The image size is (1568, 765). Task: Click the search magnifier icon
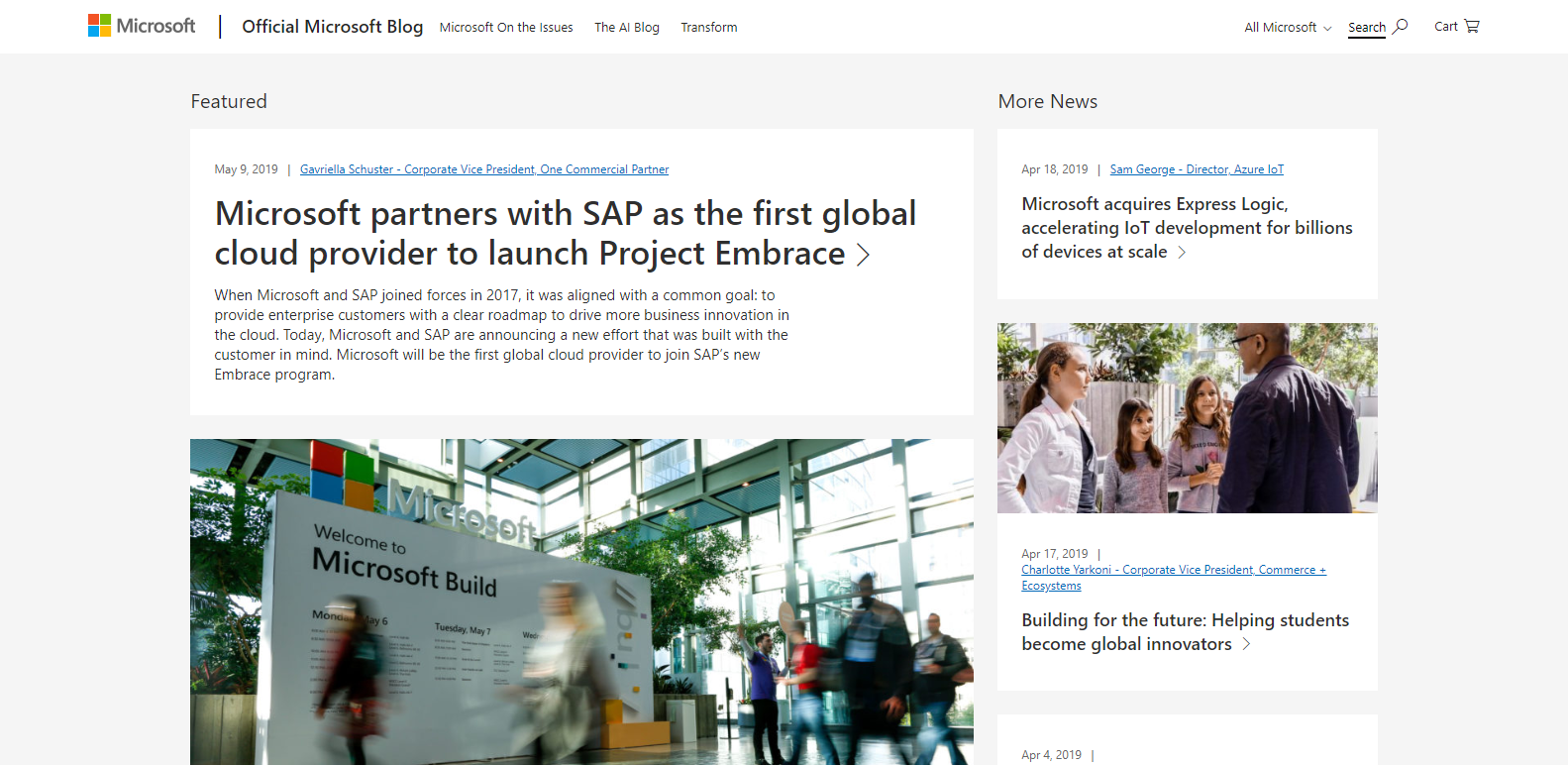tap(1400, 27)
